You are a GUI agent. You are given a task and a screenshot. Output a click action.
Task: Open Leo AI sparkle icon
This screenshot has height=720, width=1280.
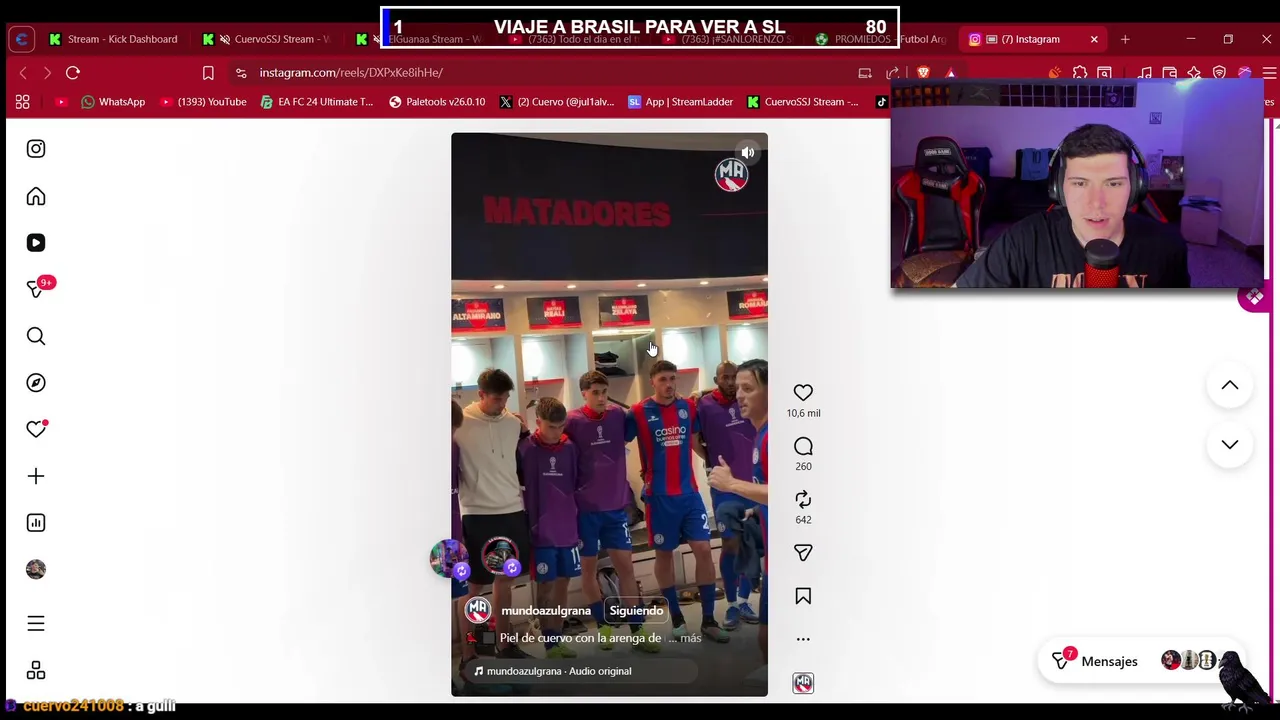pos(1194,73)
